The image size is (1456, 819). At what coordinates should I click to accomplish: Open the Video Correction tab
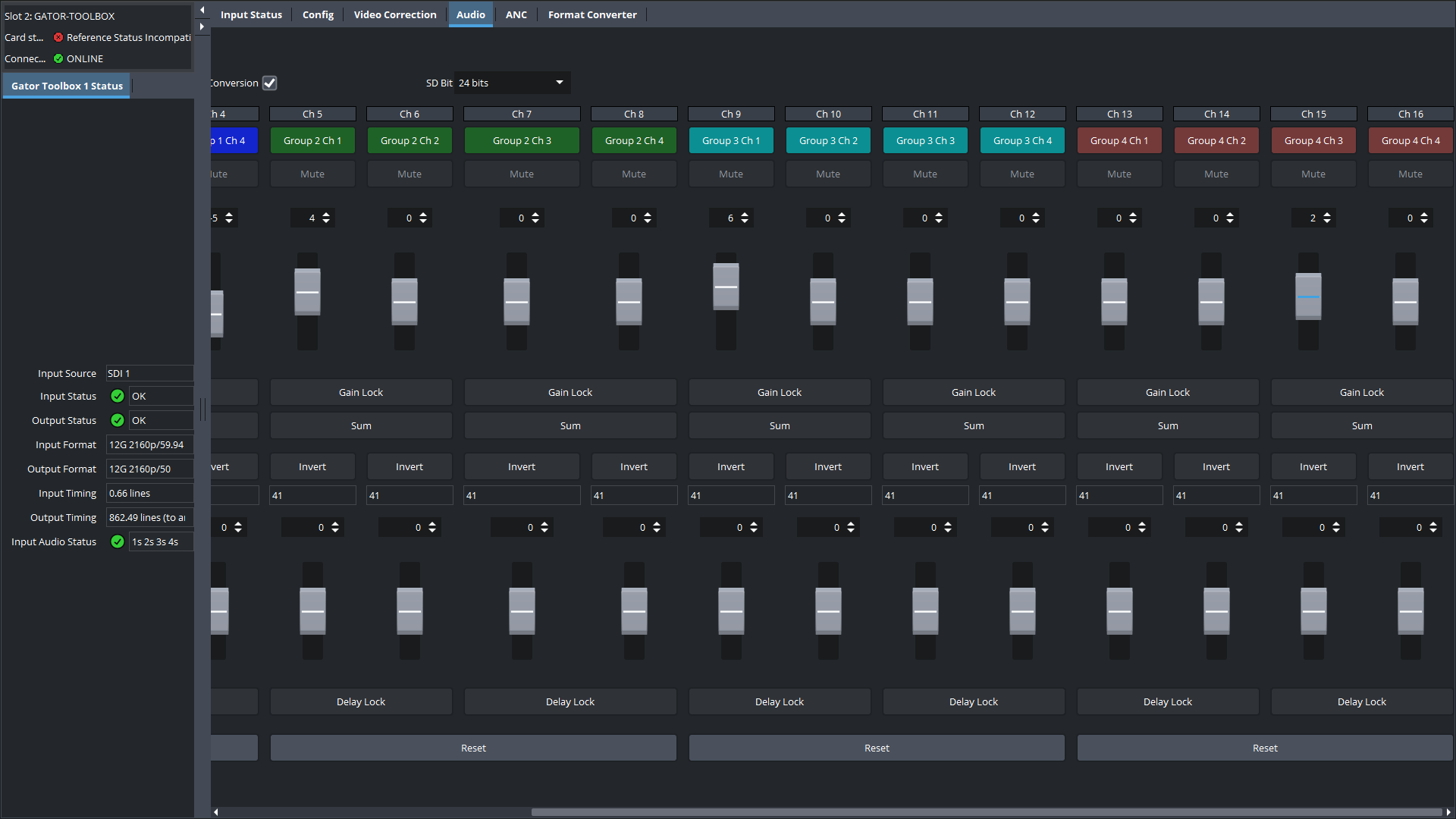click(395, 14)
